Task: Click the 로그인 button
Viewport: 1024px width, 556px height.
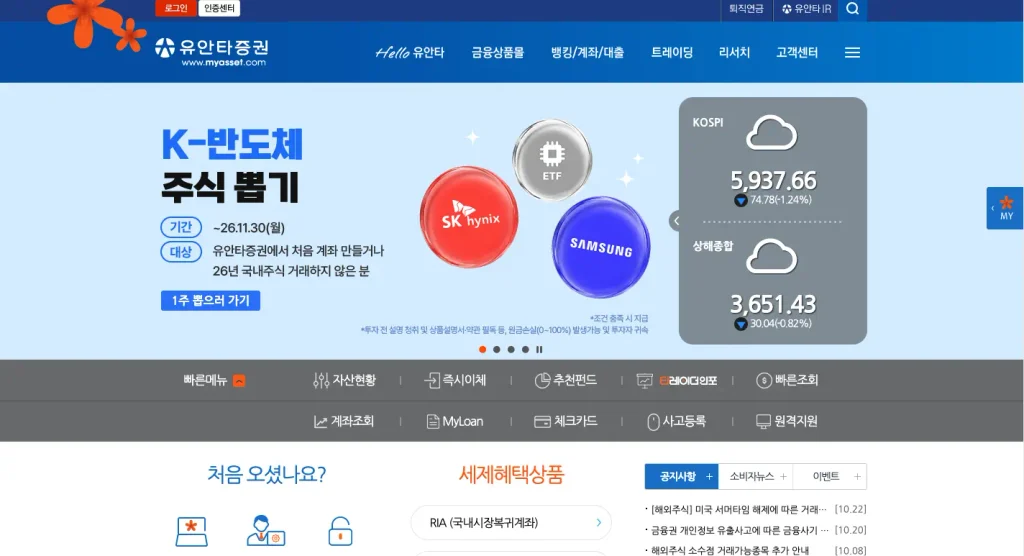Action: pyautogui.click(x=176, y=8)
